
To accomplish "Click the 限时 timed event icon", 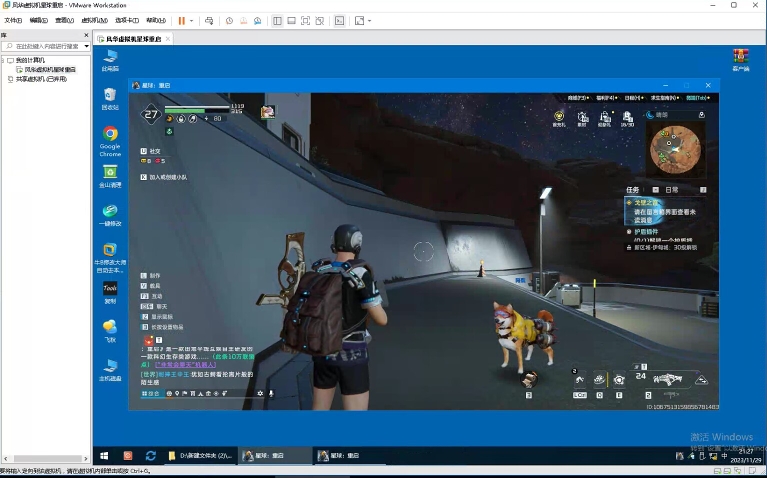I will tap(582, 118).
